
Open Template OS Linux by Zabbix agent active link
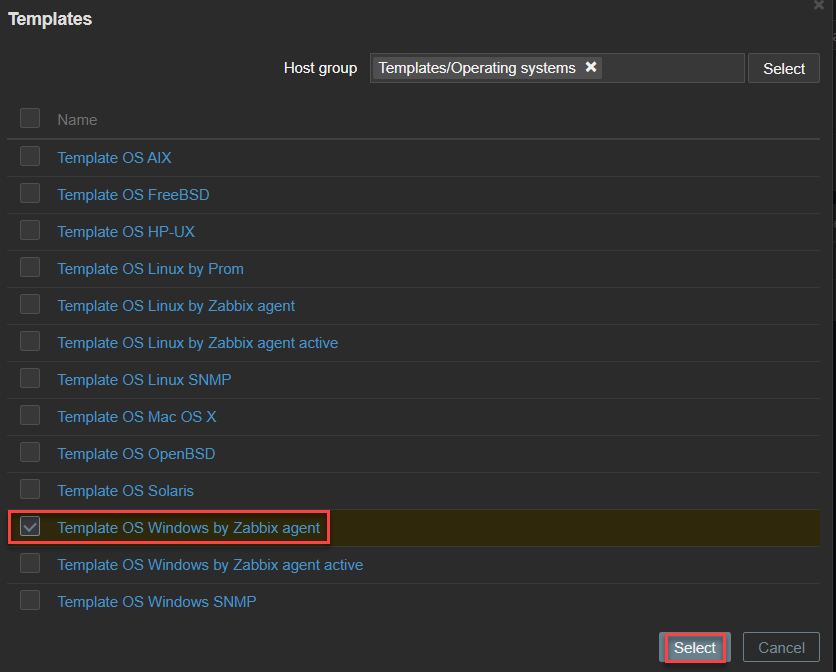click(197, 342)
